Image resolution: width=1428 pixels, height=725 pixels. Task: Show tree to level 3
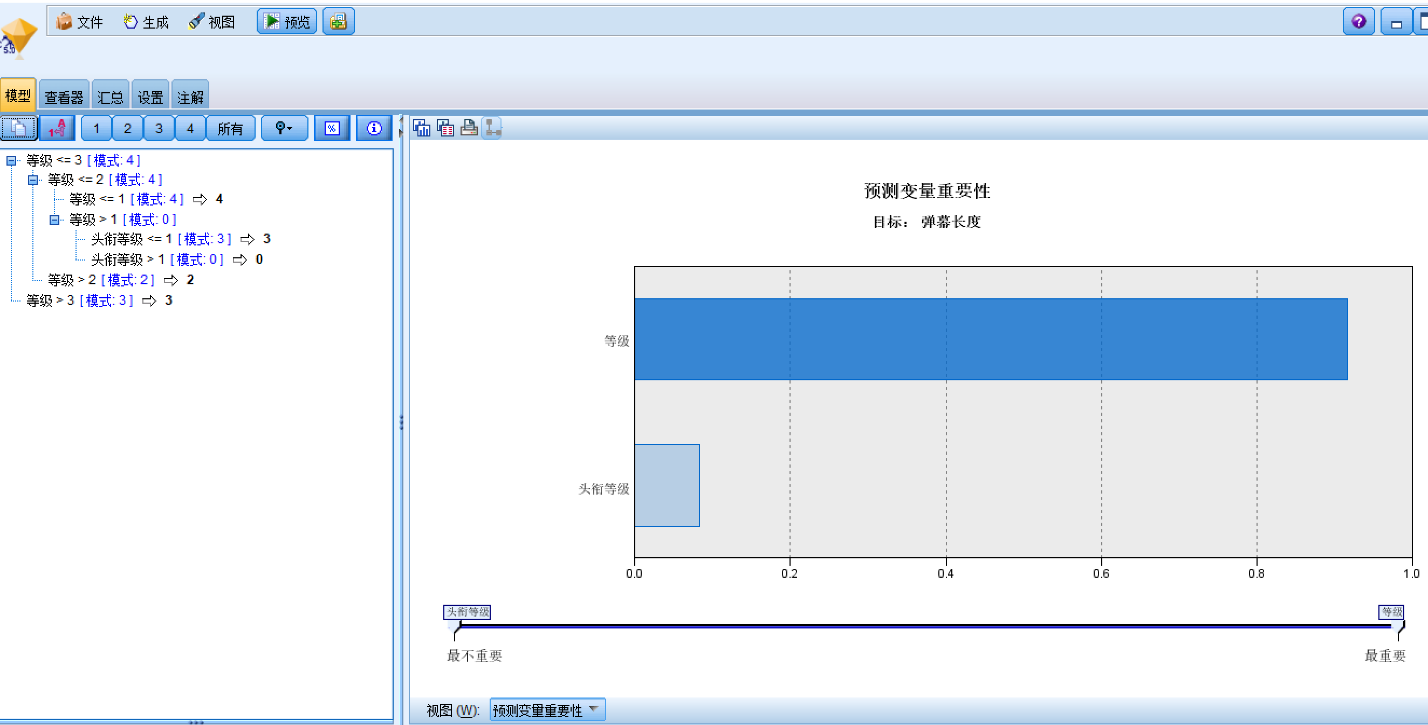click(158, 128)
